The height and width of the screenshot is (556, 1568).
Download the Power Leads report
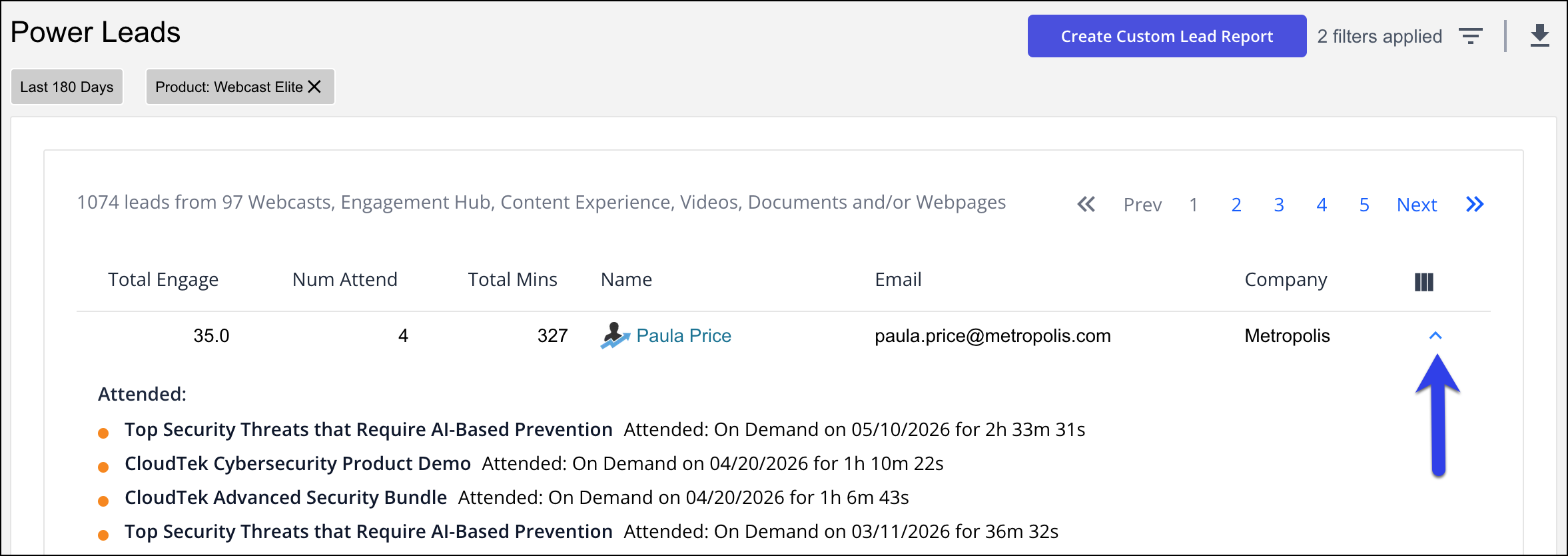click(x=1539, y=36)
